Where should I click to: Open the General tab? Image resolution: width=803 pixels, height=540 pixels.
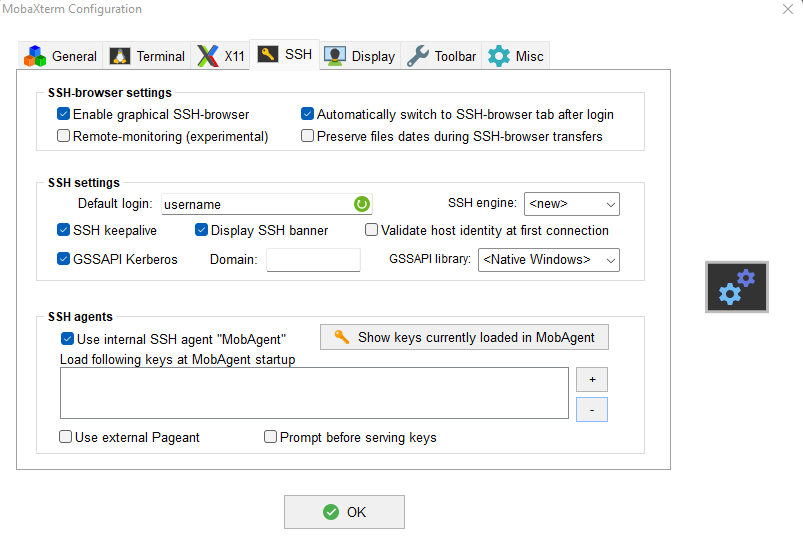pos(60,56)
